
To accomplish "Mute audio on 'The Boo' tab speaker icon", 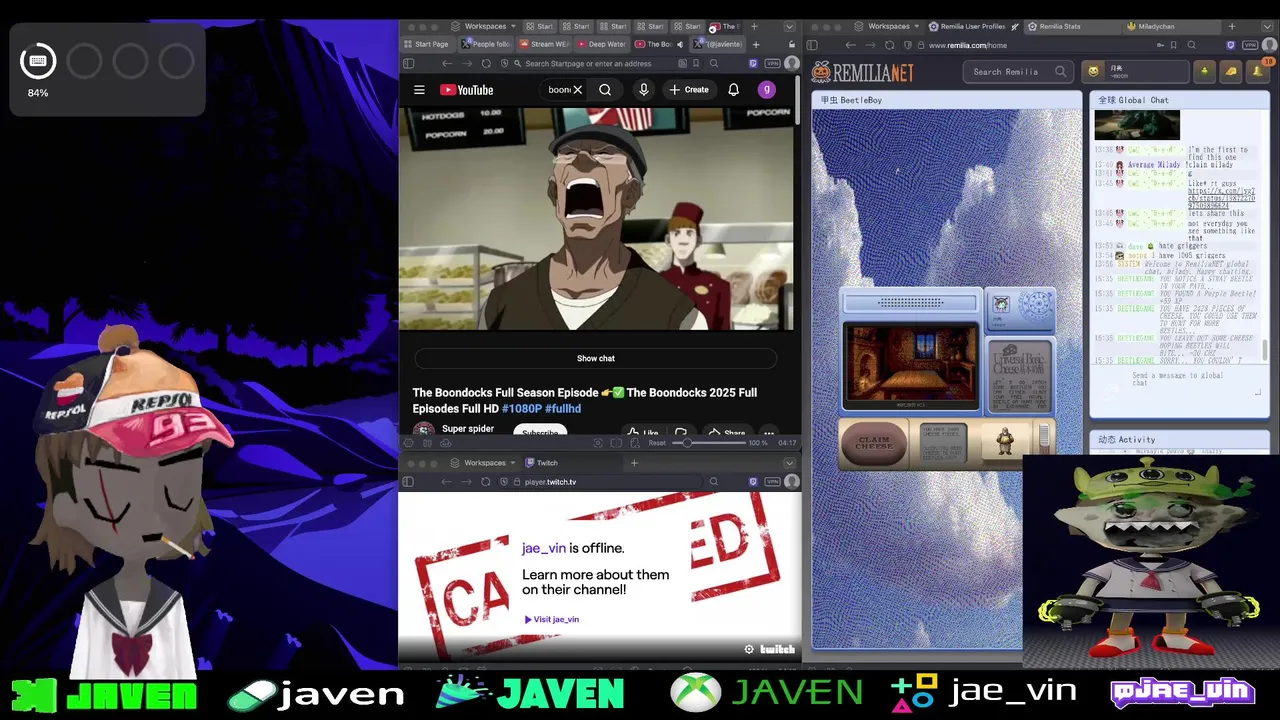I will pyautogui.click(x=680, y=44).
